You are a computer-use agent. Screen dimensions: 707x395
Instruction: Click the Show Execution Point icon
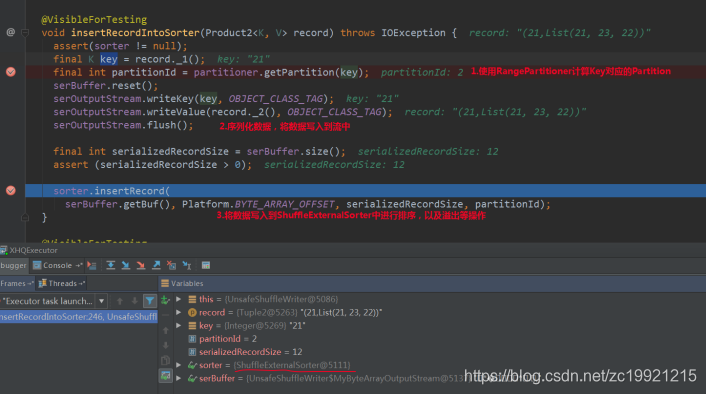point(92,266)
